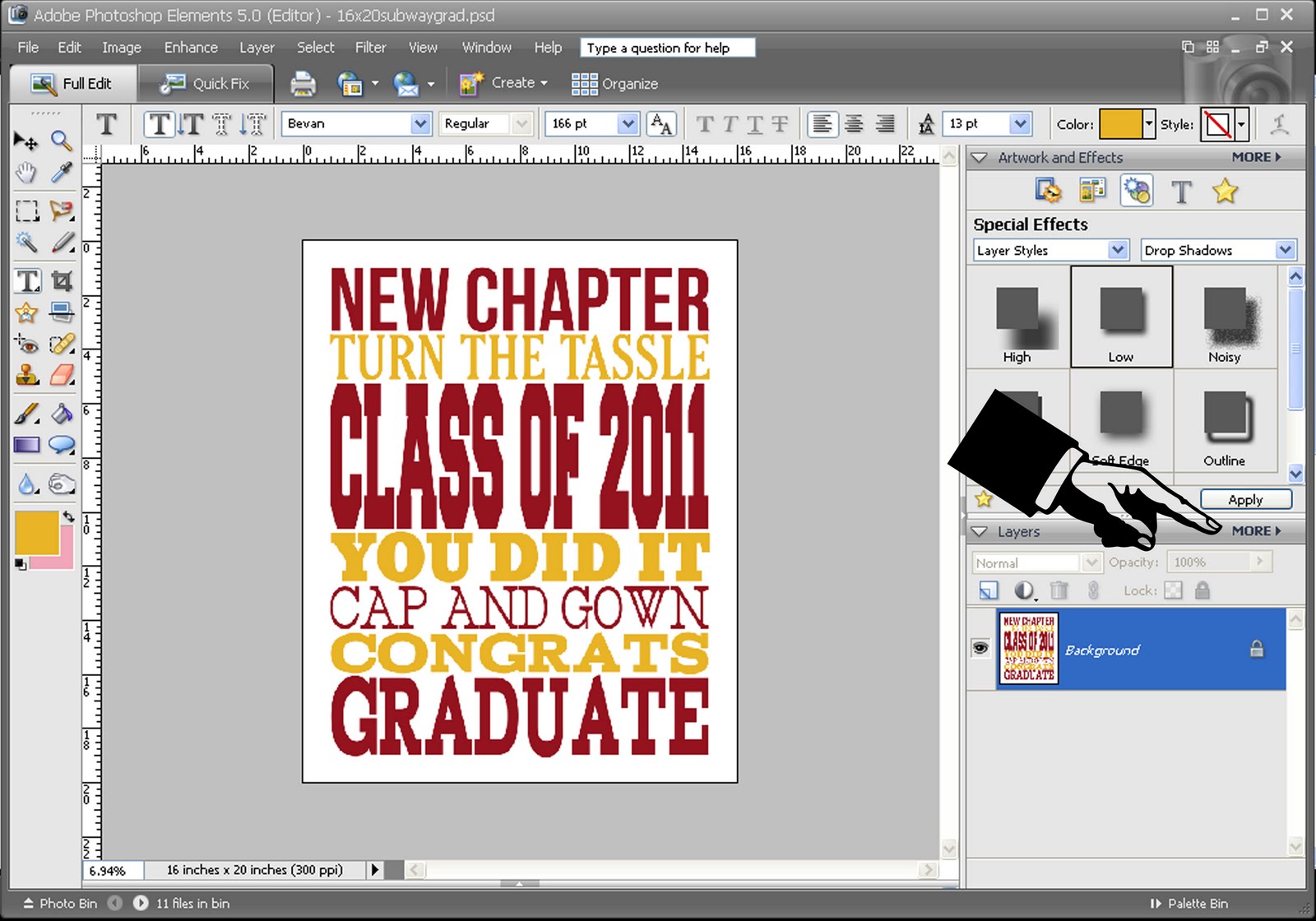Image resolution: width=1316 pixels, height=921 pixels.
Task: Select the Eraser tool
Action: (x=62, y=376)
